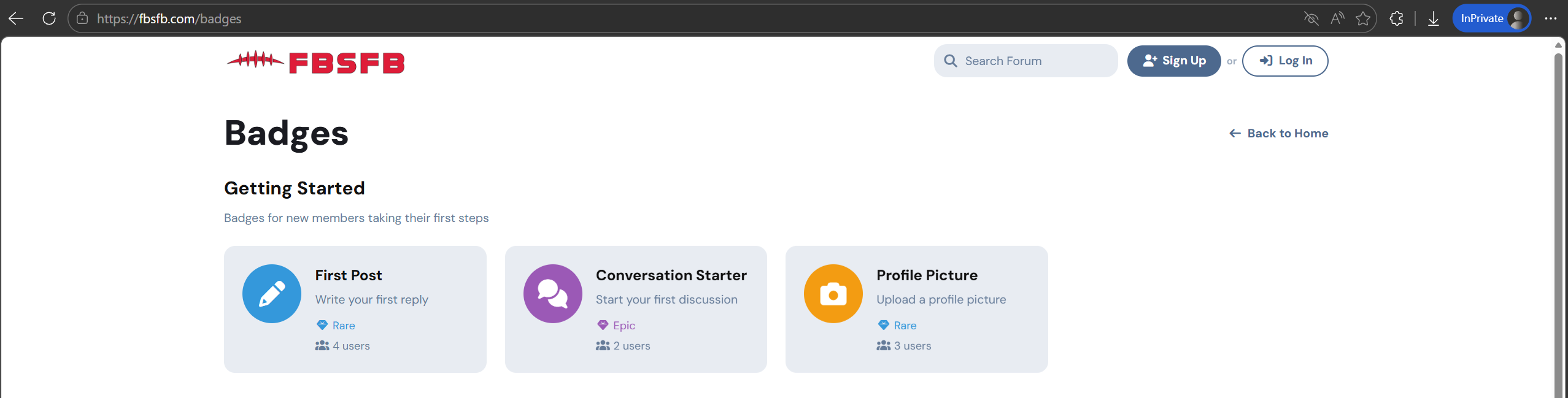Add page to favorites with star icon
This screenshot has width=1568, height=398.
pyautogui.click(x=1363, y=18)
